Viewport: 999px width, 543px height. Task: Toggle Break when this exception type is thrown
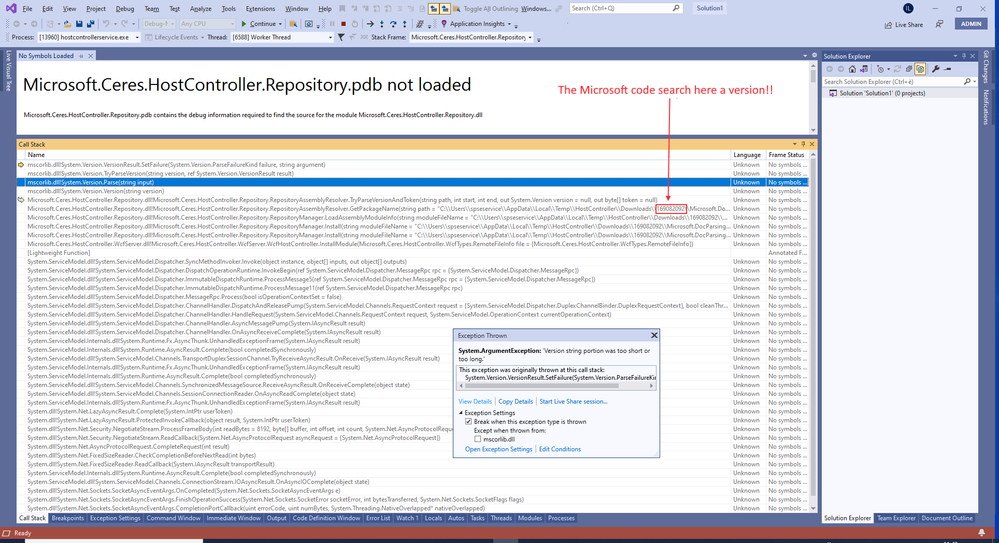[x=468, y=422]
